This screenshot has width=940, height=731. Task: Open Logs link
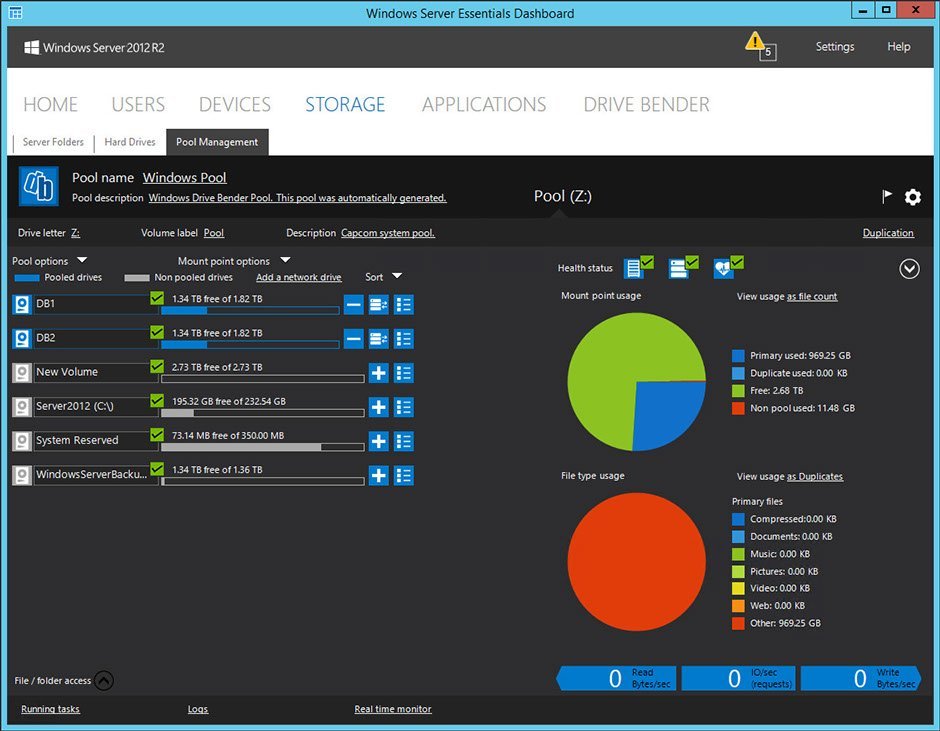pos(198,709)
